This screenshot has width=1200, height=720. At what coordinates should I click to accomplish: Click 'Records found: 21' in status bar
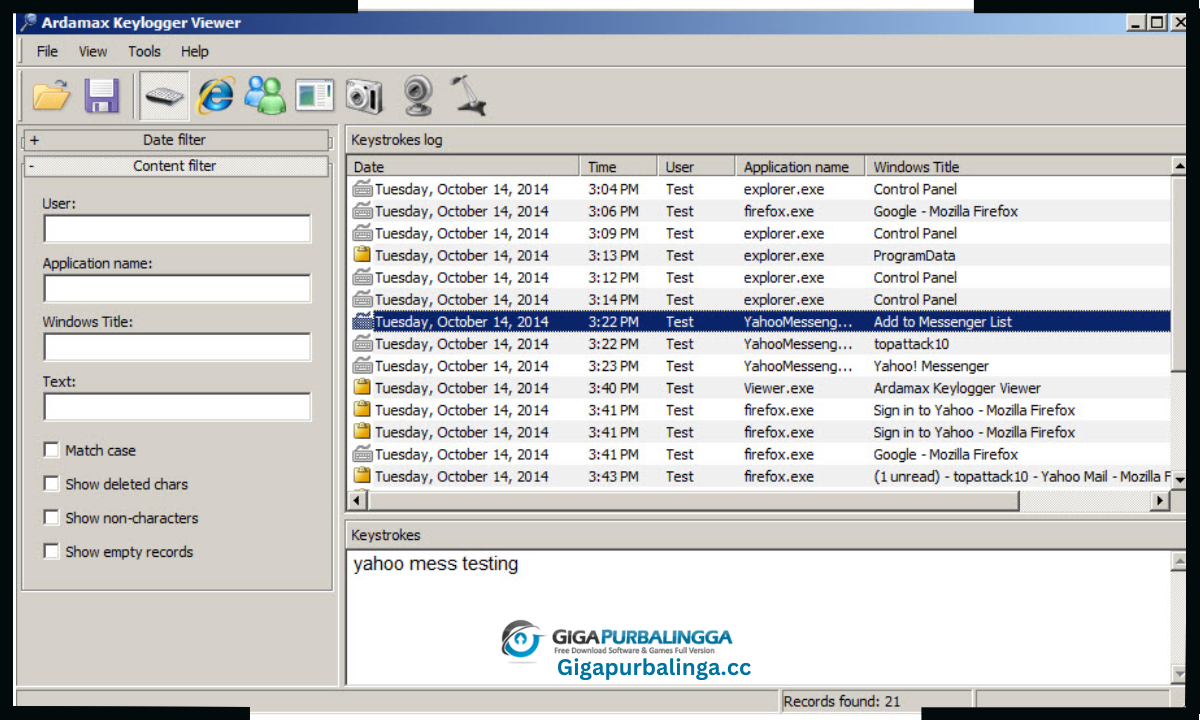click(842, 701)
